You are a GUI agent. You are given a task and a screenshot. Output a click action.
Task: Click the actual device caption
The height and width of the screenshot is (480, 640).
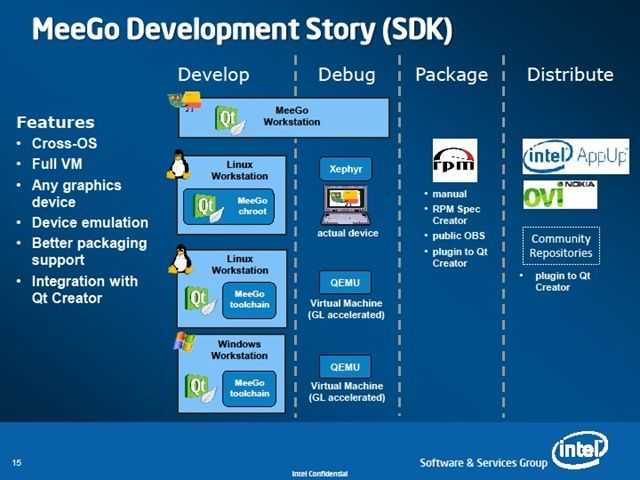[x=348, y=233]
